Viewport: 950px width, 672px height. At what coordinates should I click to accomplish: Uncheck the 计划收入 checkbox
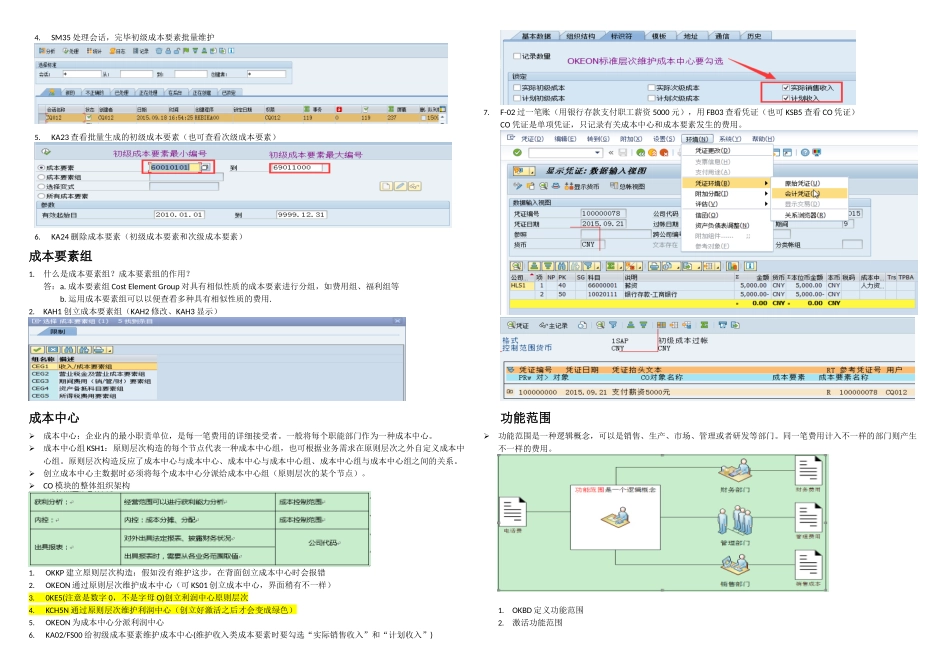pyautogui.click(x=785, y=98)
